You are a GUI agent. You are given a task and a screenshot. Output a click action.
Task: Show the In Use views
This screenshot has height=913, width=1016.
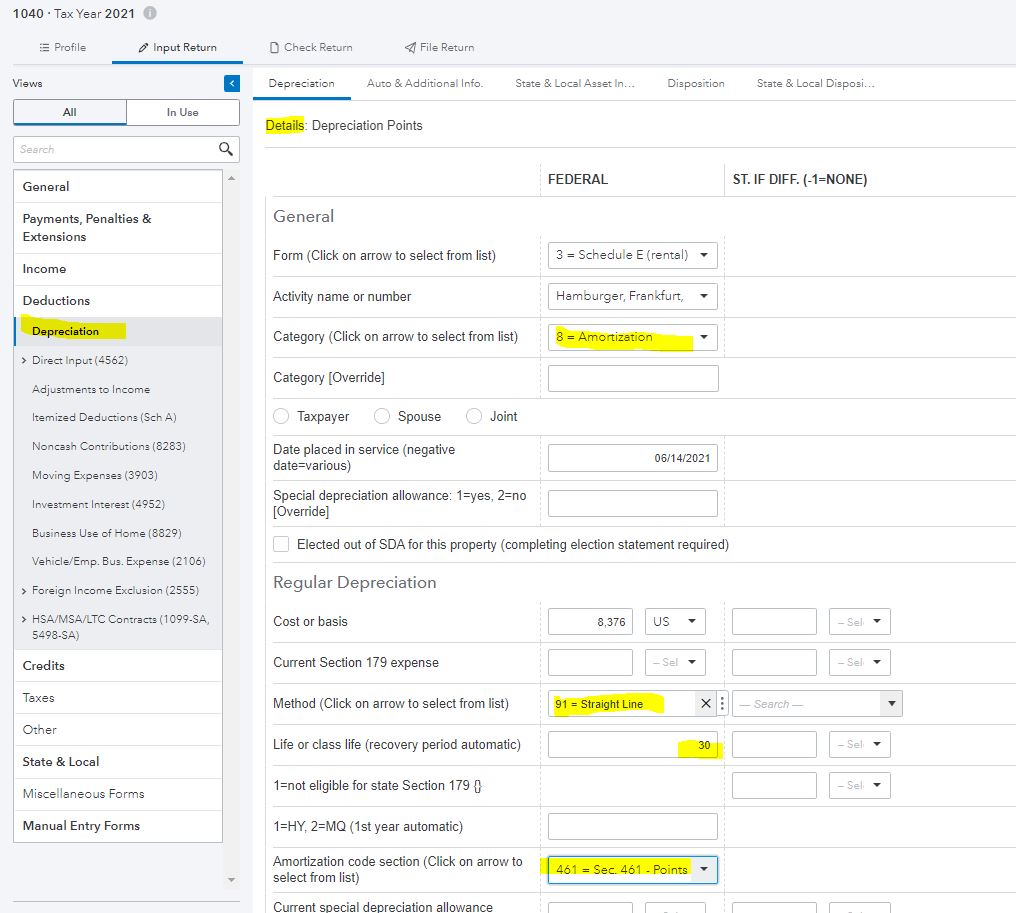click(x=182, y=112)
